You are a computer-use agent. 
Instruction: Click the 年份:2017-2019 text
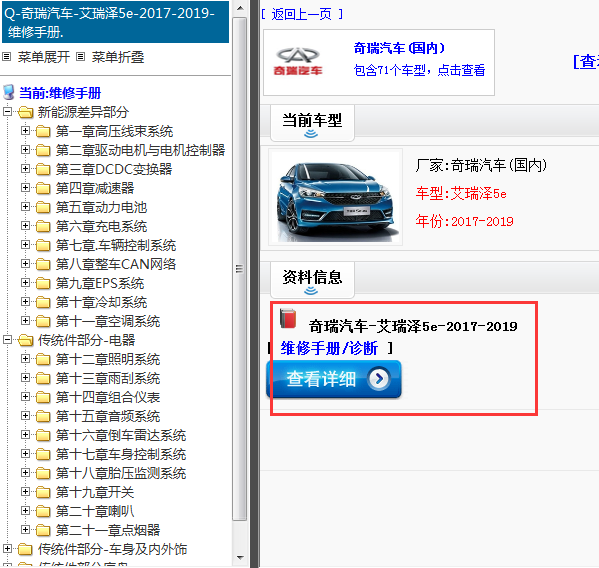(x=465, y=221)
